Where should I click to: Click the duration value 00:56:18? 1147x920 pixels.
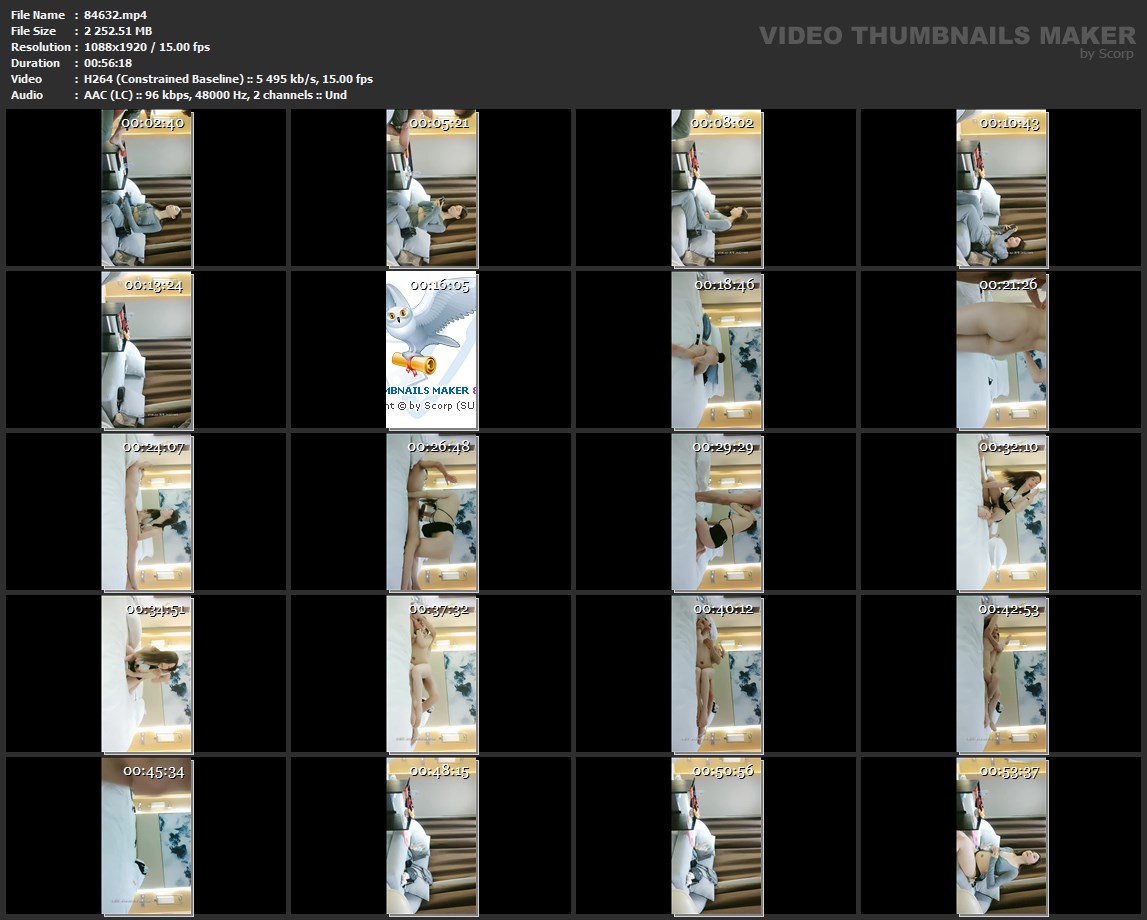tap(108, 63)
